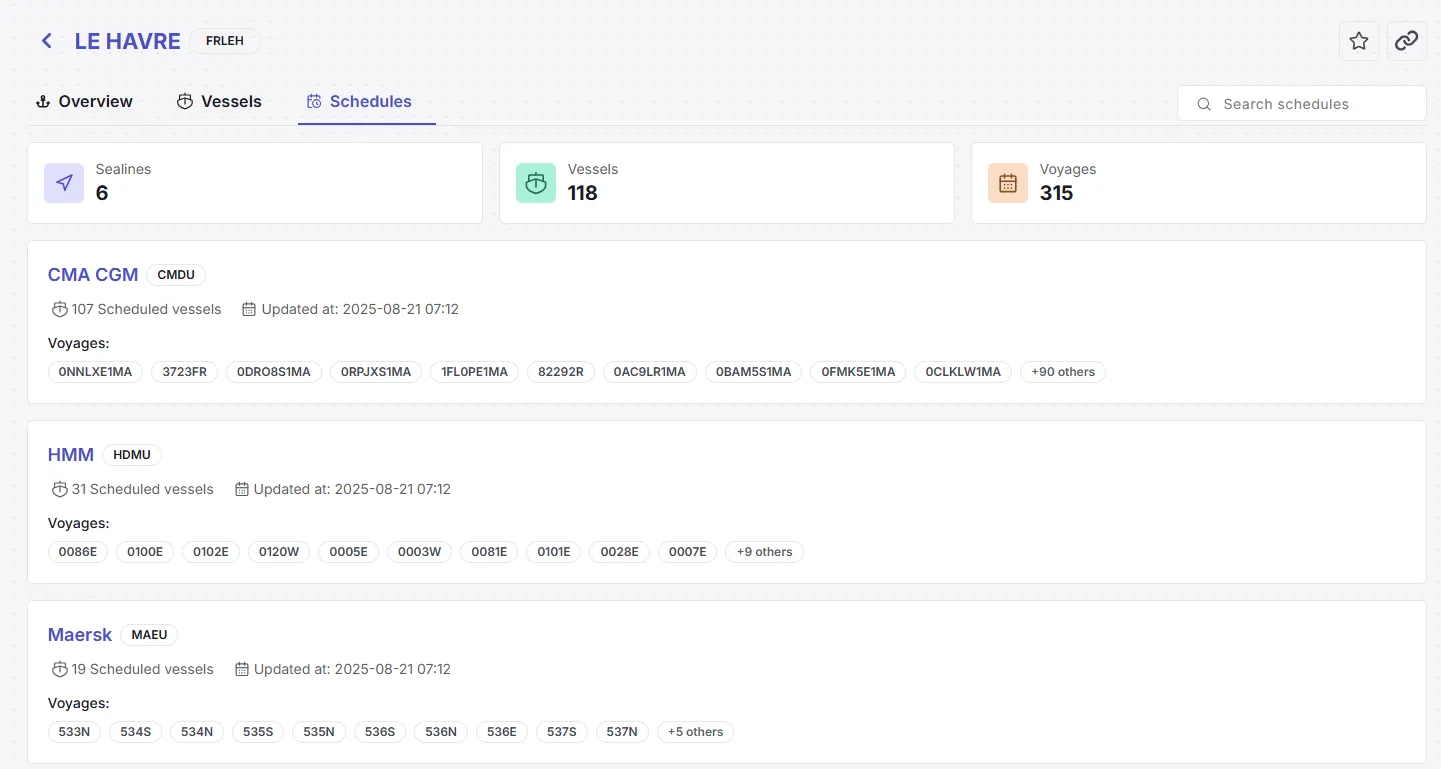Screen dimensions: 1441x769
Task: Select HMM voyage 0086E
Action: (78, 552)
